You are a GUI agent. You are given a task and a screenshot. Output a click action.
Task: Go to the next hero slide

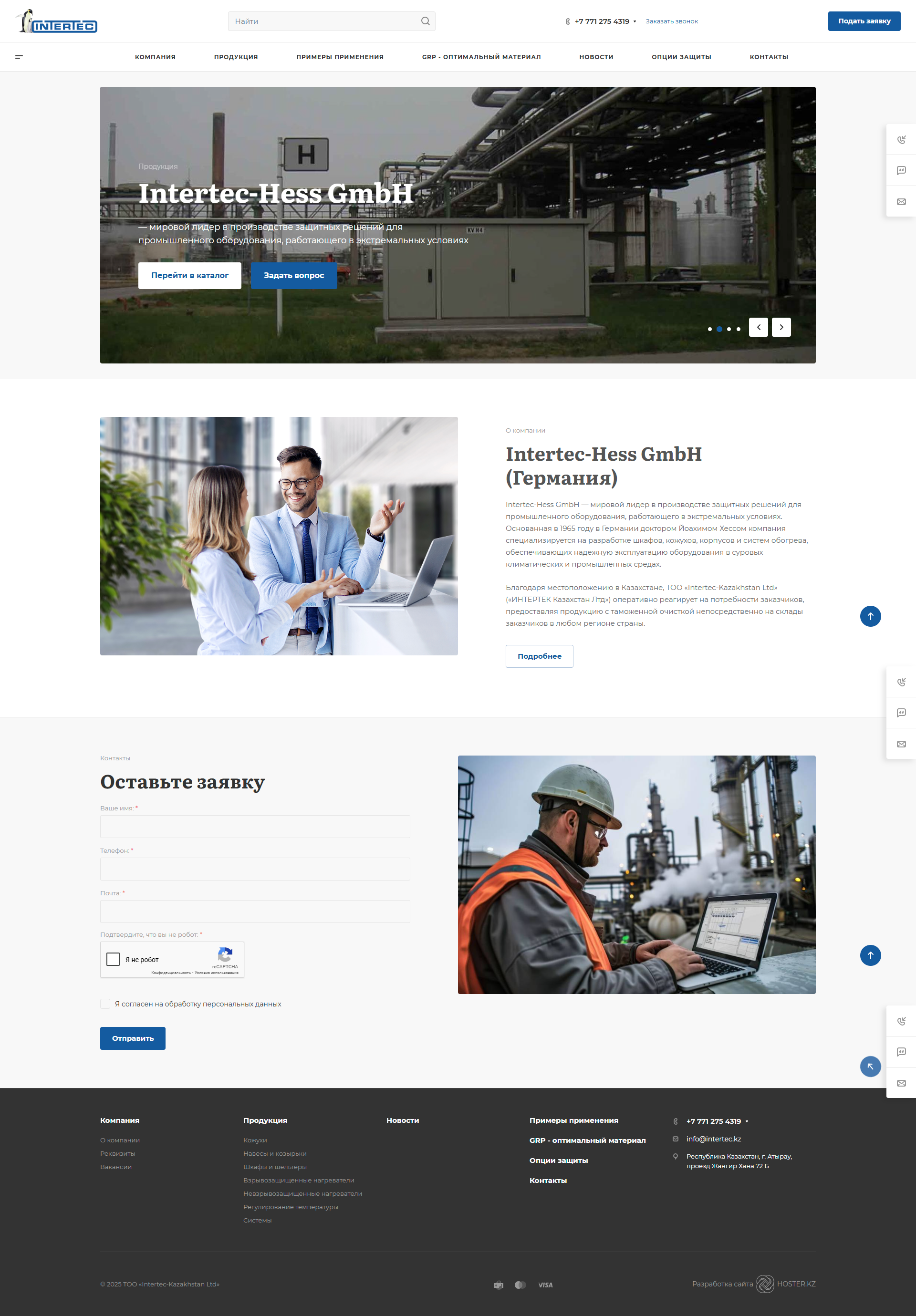[x=781, y=327]
